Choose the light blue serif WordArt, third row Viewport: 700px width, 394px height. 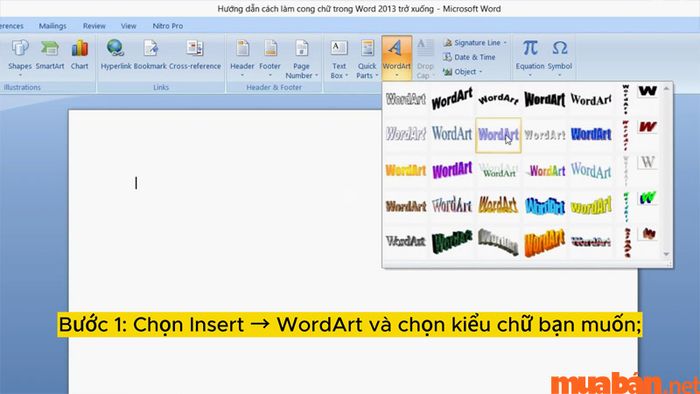coord(591,170)
